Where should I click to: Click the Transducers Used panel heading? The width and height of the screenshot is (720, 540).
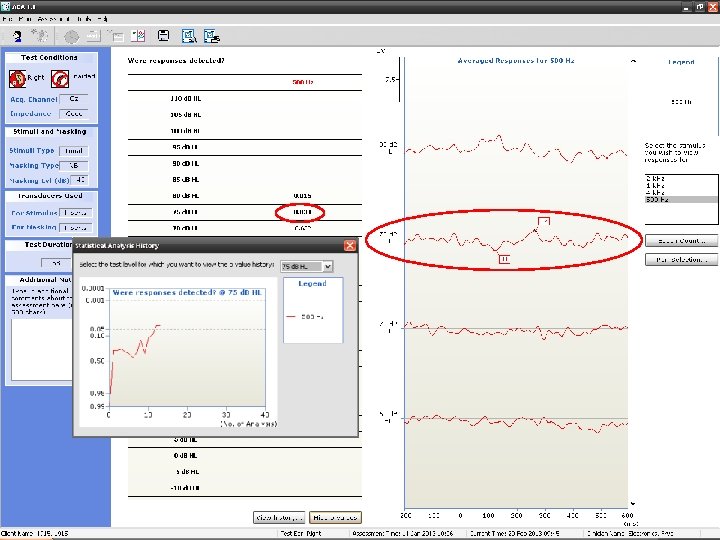tap(50, 196)
